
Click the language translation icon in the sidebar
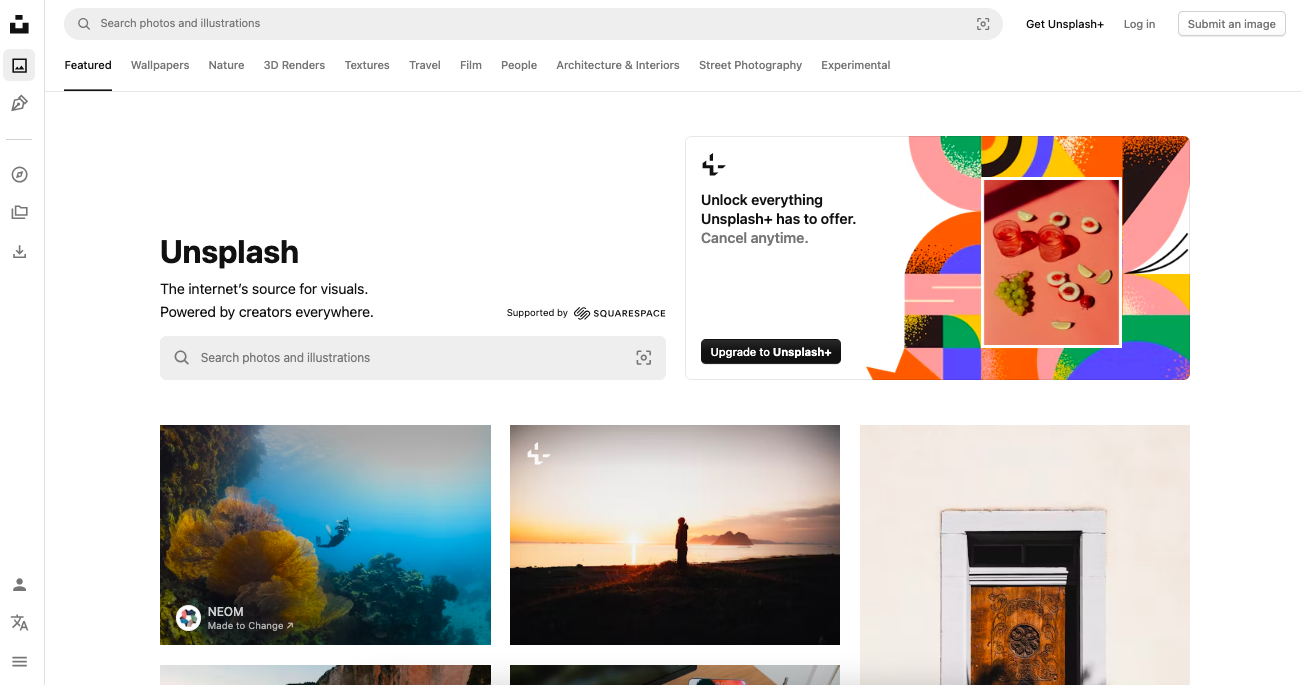click(19, 623)
